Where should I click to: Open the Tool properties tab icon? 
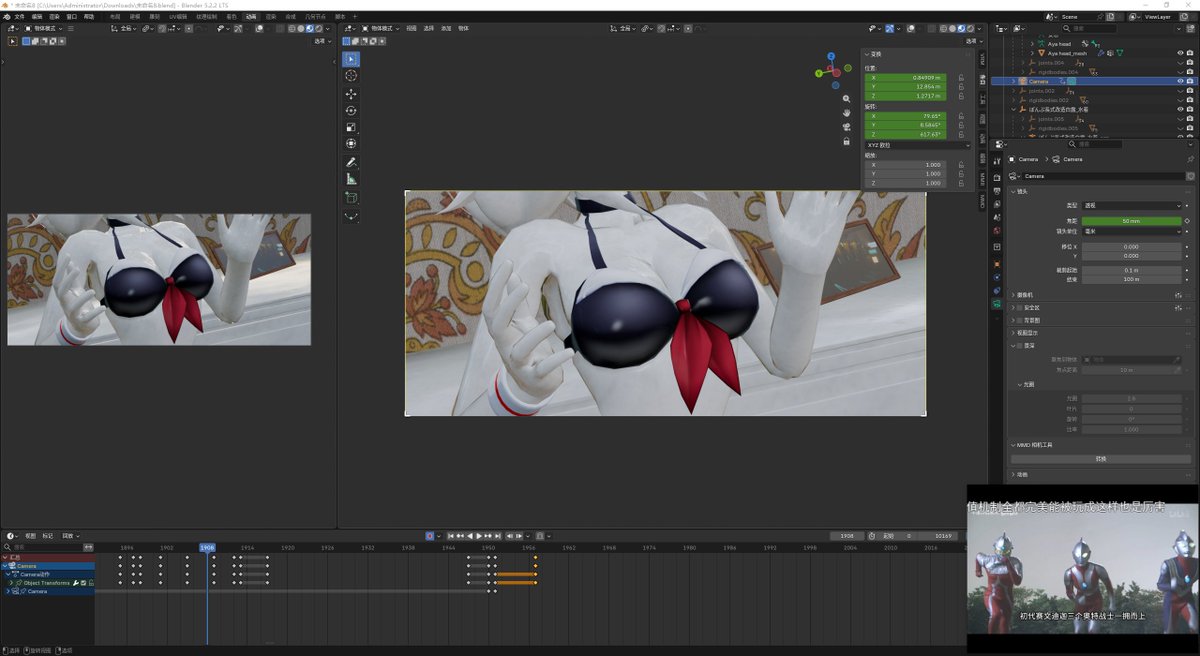tap(996, 160)
